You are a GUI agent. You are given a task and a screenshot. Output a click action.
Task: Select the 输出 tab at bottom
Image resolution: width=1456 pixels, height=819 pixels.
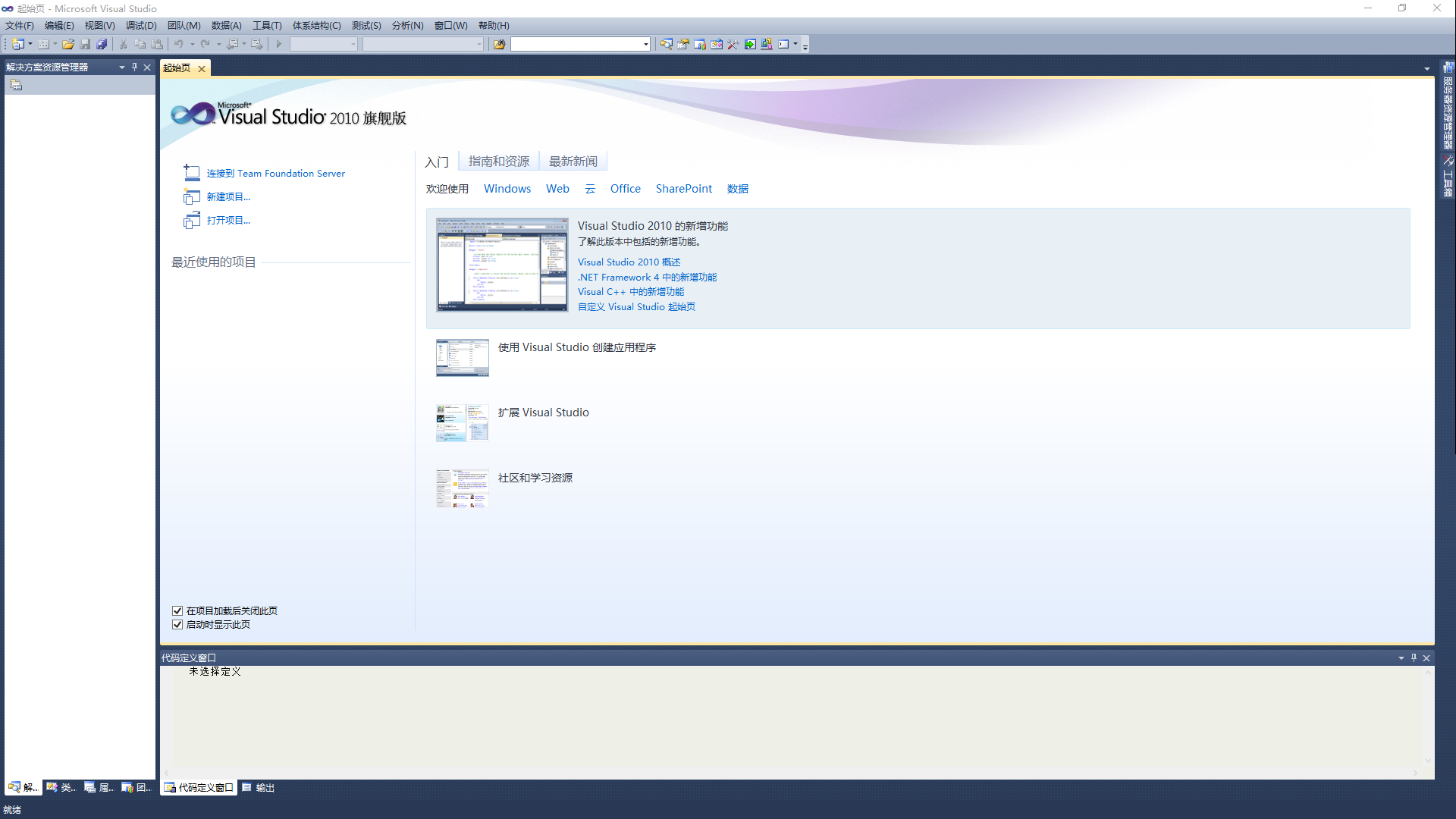[259, 787]
